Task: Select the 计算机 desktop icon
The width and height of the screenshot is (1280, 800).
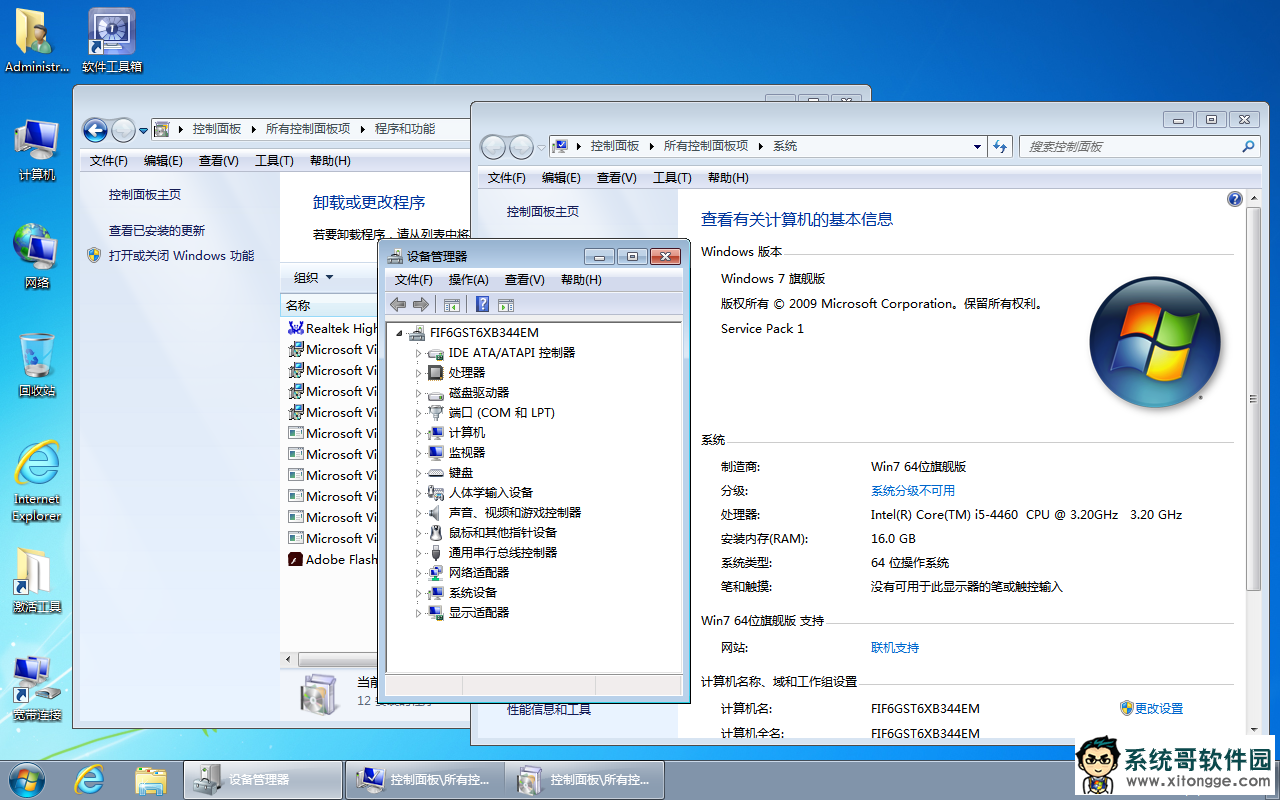Action: (x=37, y=150)
